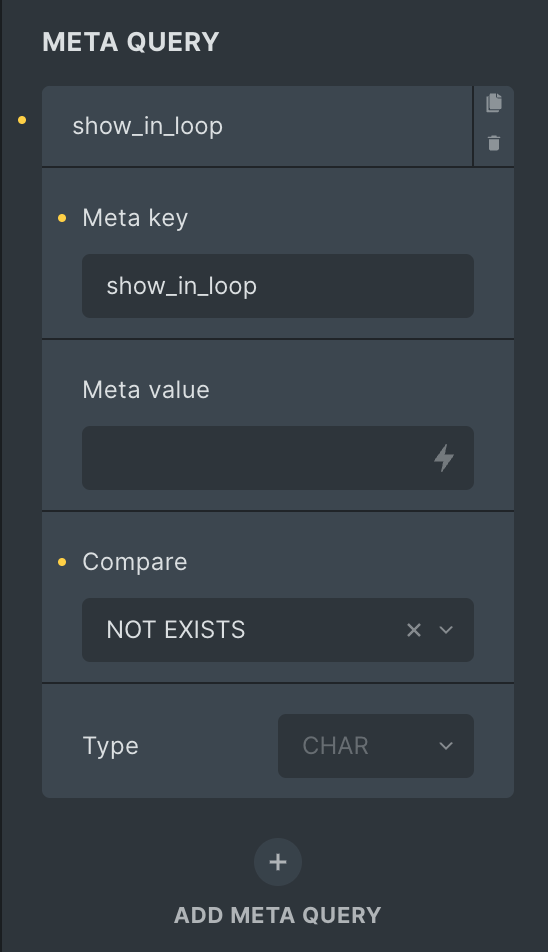The width and height of the screenshot is (548, 952).
Task: Clone the show_in_loop meta query item
Action: tap(494, 103)
